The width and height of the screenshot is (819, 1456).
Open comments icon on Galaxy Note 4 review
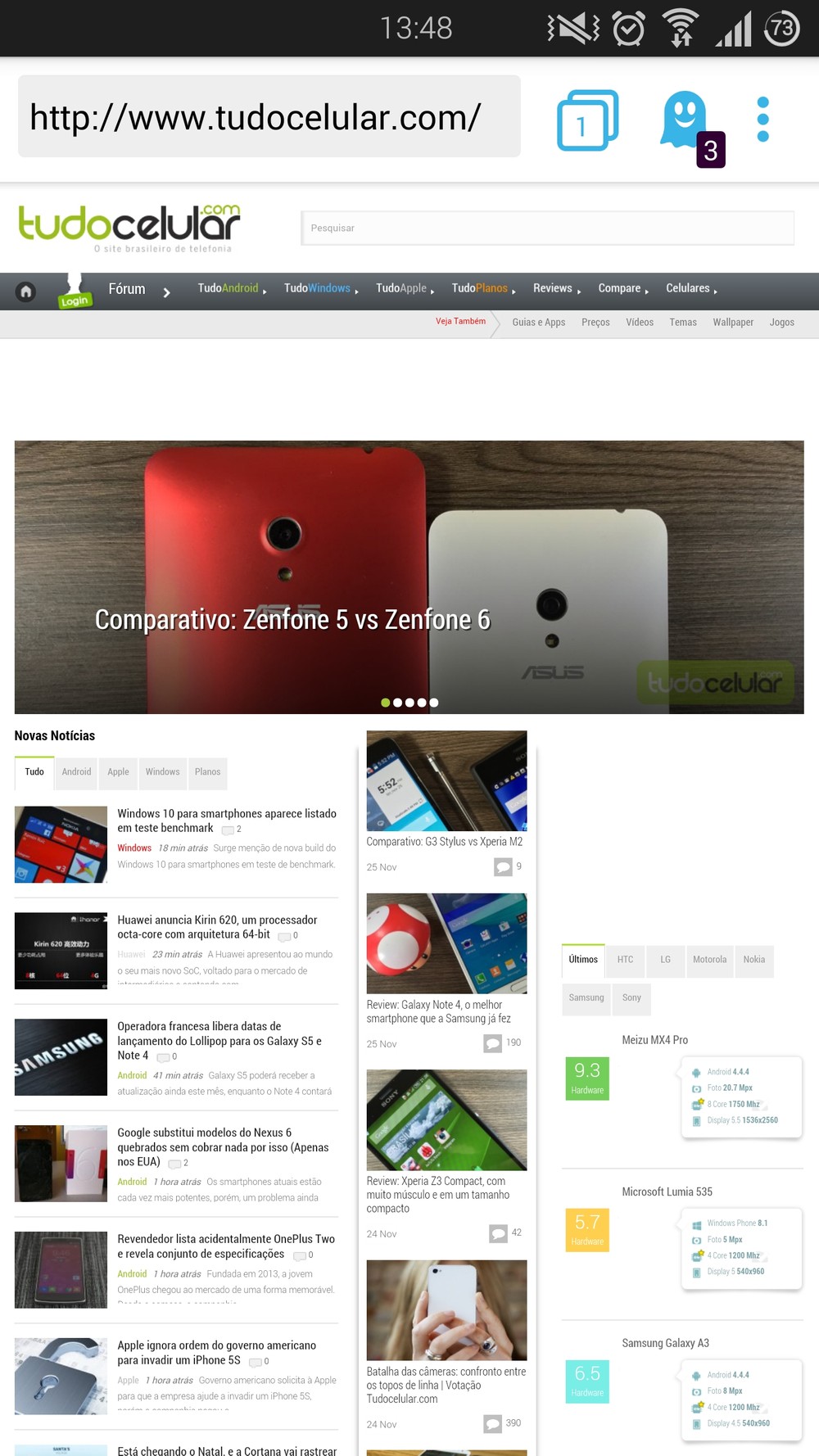(x=492, y=1043)
